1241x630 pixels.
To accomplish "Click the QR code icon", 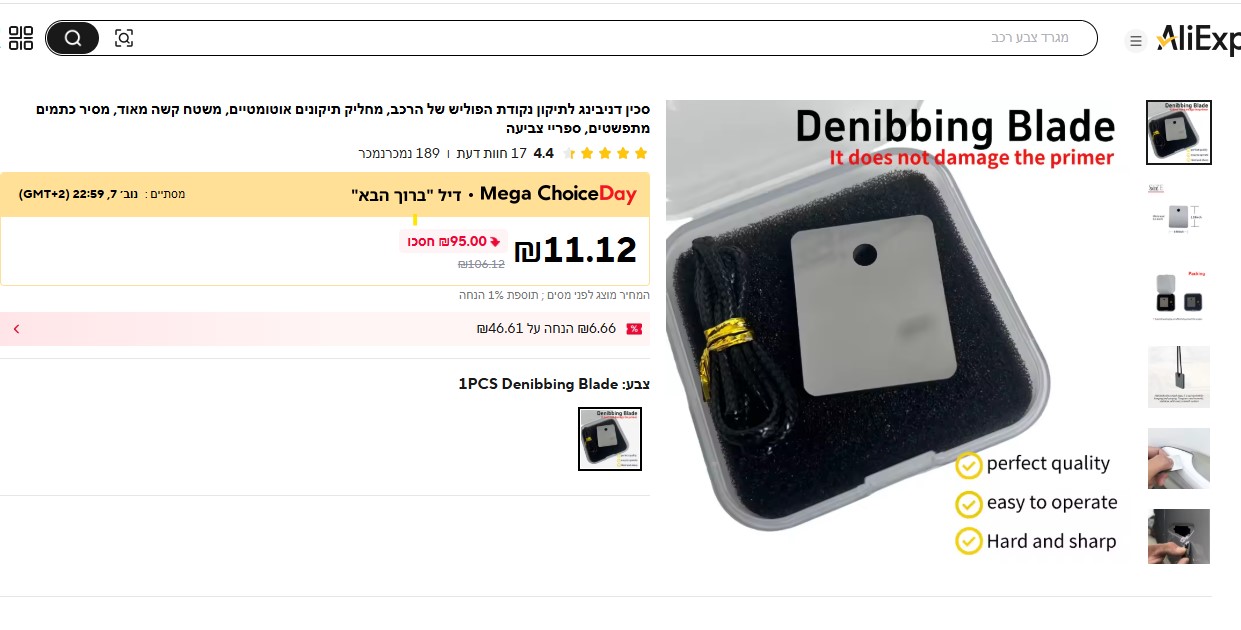I will click(x=21, y=39).
